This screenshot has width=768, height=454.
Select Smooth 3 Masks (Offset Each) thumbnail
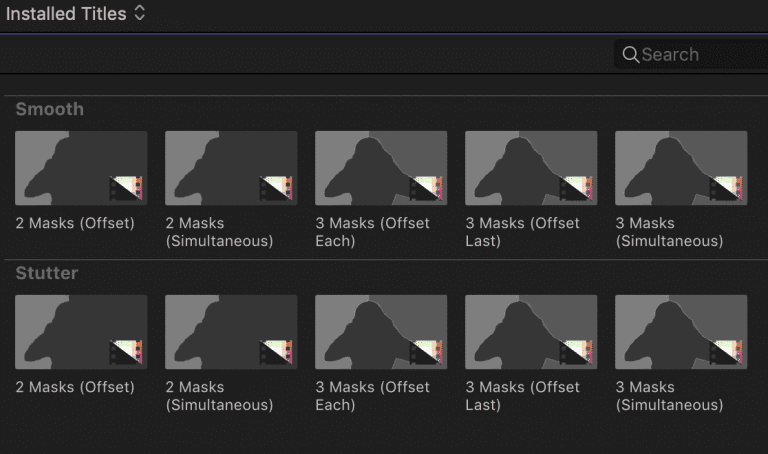point(381,168)
